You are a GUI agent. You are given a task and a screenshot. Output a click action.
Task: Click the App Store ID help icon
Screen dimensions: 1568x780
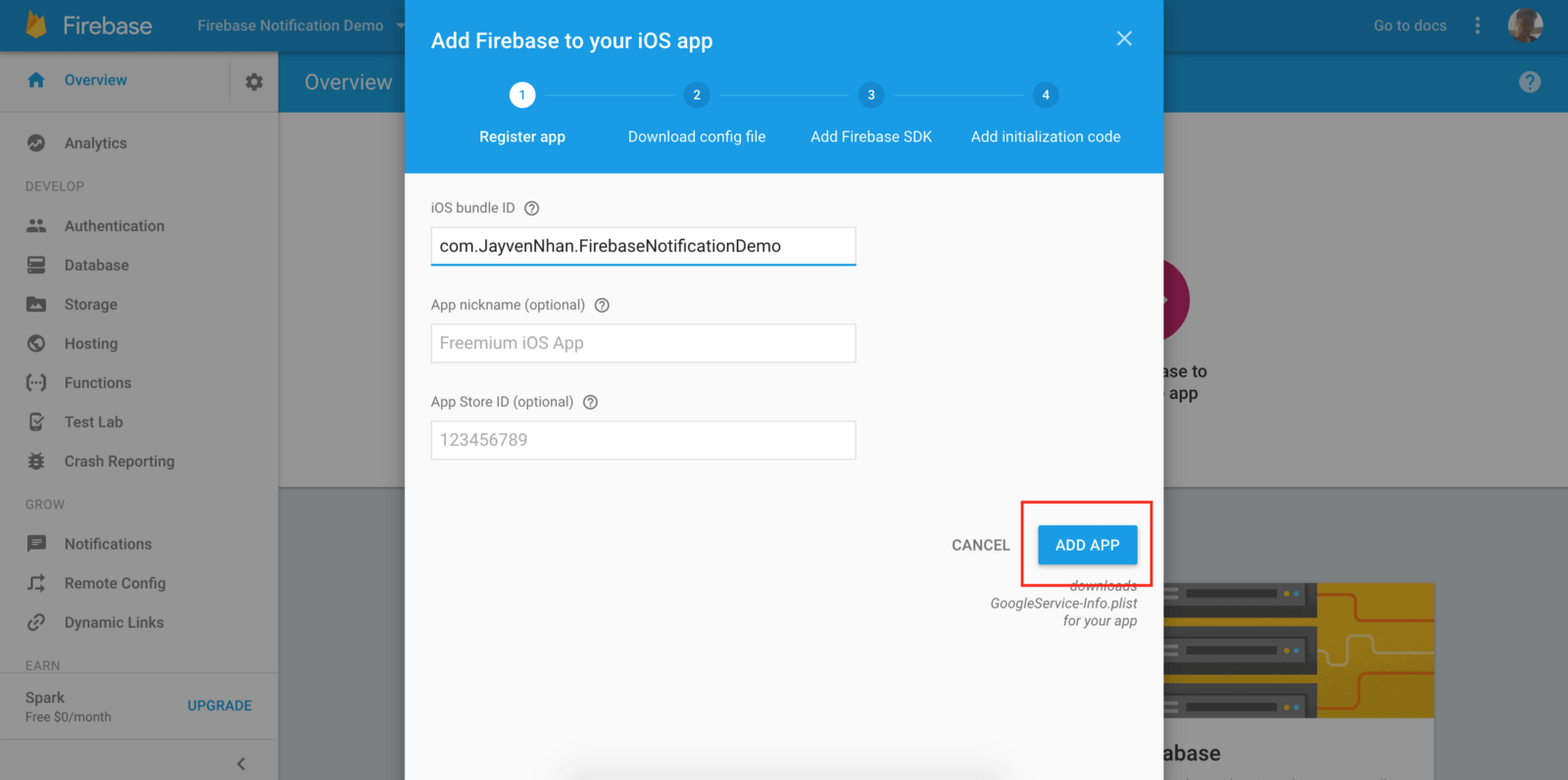[x=590, y=402]
